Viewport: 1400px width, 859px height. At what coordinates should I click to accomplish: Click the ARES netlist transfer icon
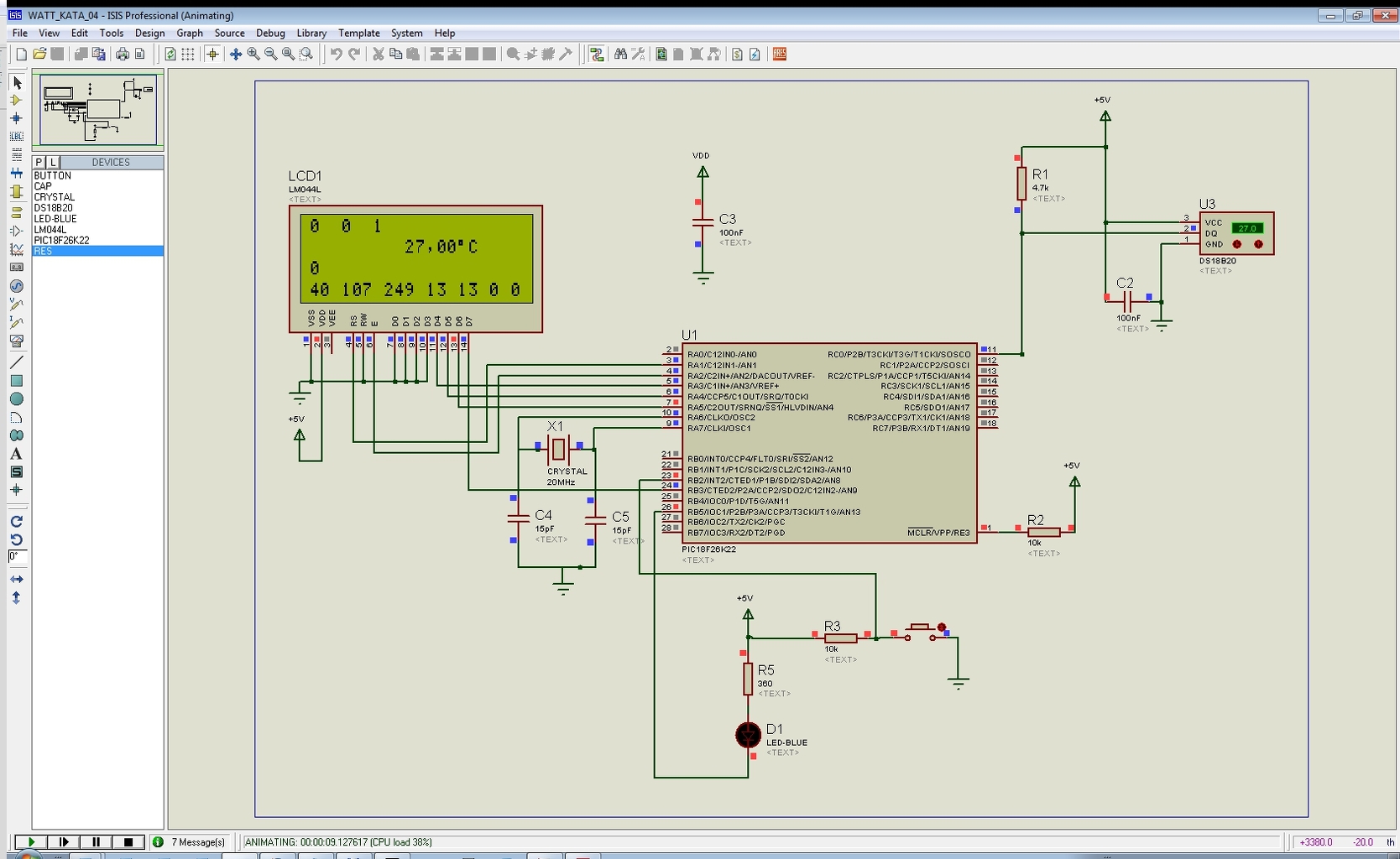click(x=780, y=54)
